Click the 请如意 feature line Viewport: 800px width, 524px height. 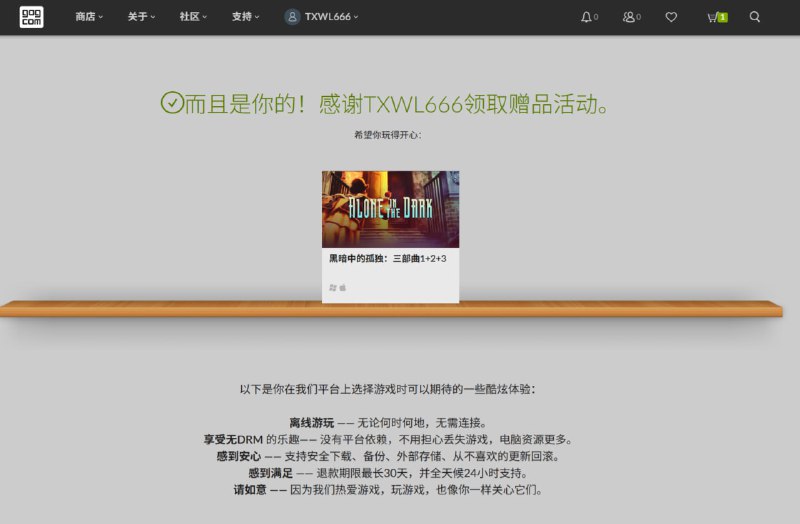[x=388, y=490]
